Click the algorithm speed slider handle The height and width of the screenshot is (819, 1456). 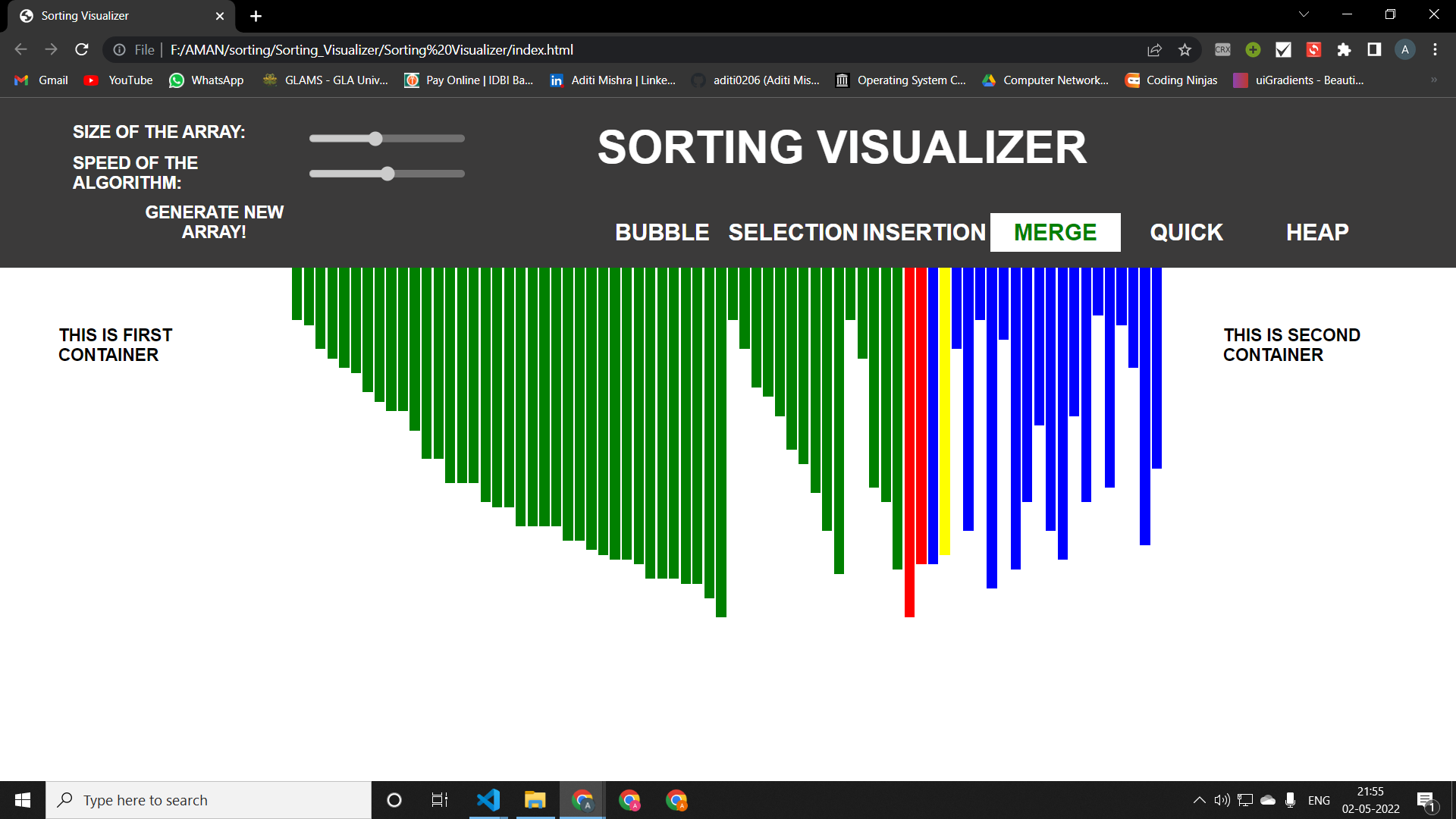[388, 174]
